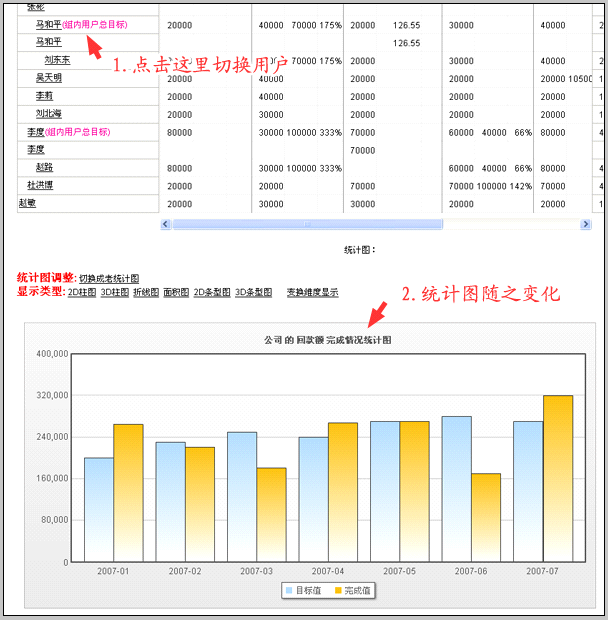Viewport: 608px width, 620px height.
Task: Switch chart via 切换成老统计图 link
Action: tap(109, 278)
